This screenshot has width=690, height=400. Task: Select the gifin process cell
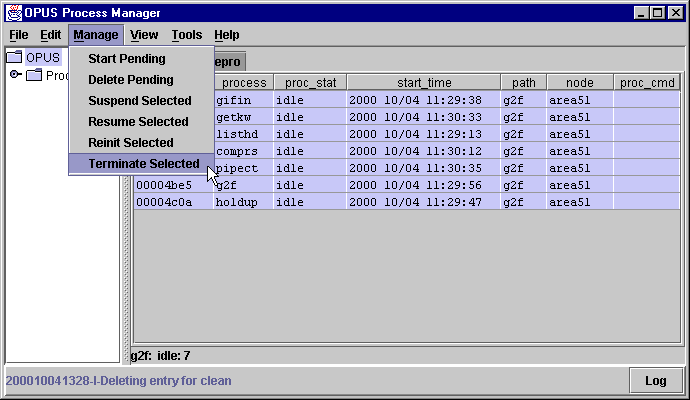coord(244,100)
